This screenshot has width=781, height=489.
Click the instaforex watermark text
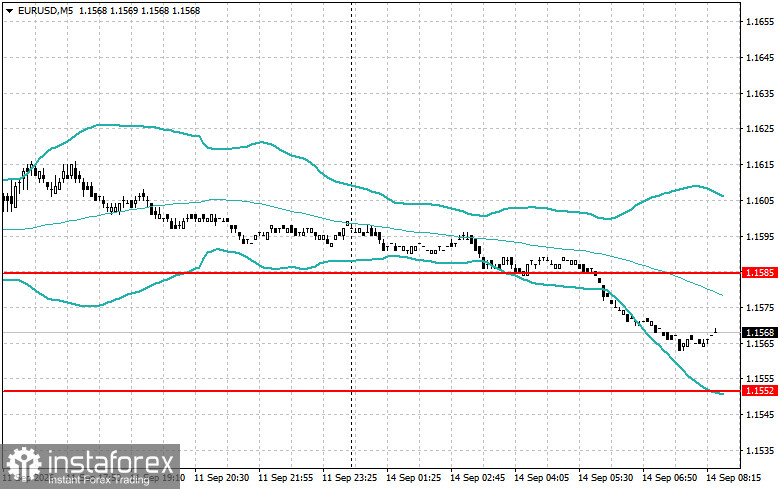[x=111, y=463]
